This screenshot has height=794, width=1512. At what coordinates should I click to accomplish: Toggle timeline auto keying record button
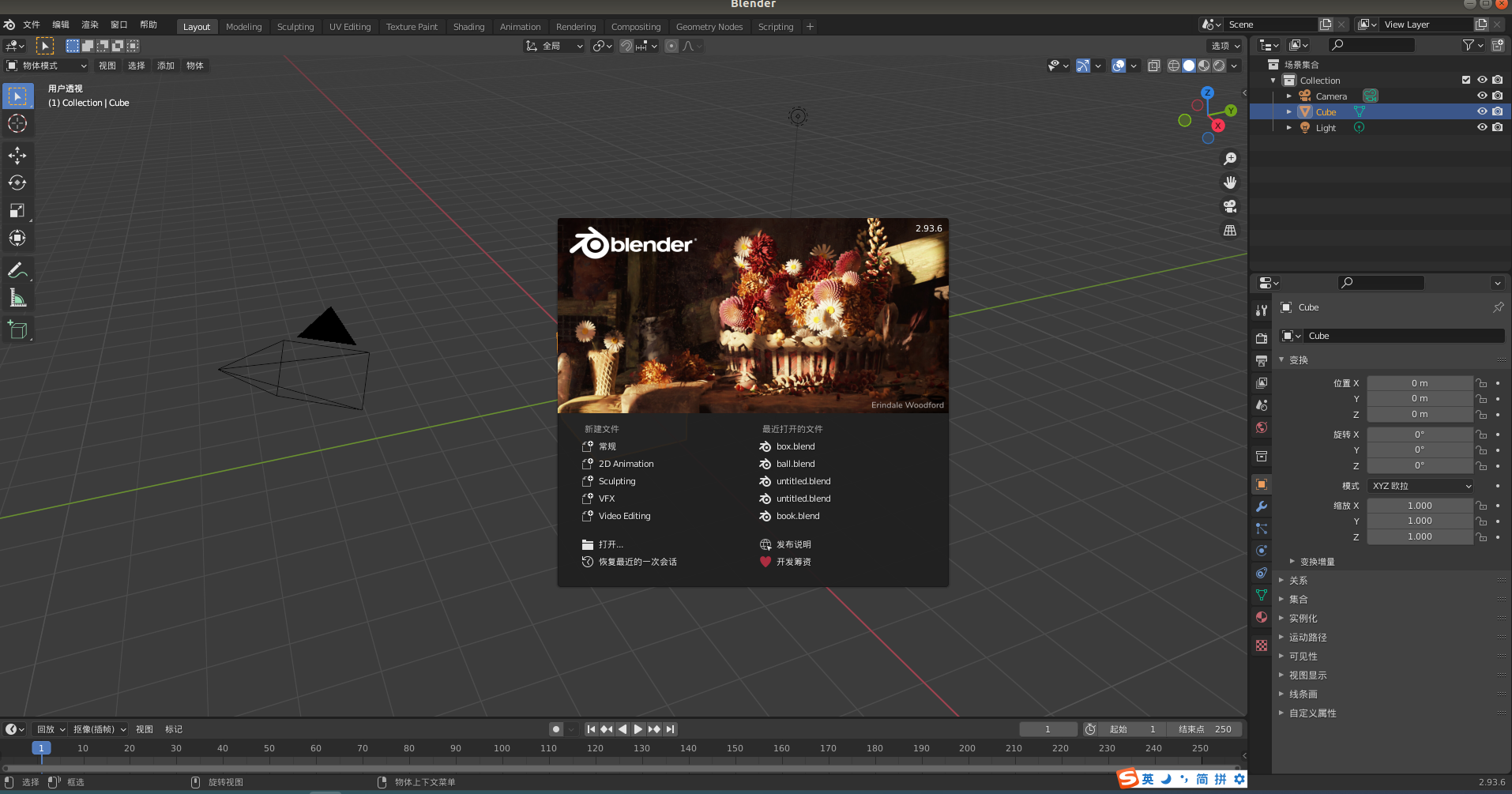coord(556,729)
